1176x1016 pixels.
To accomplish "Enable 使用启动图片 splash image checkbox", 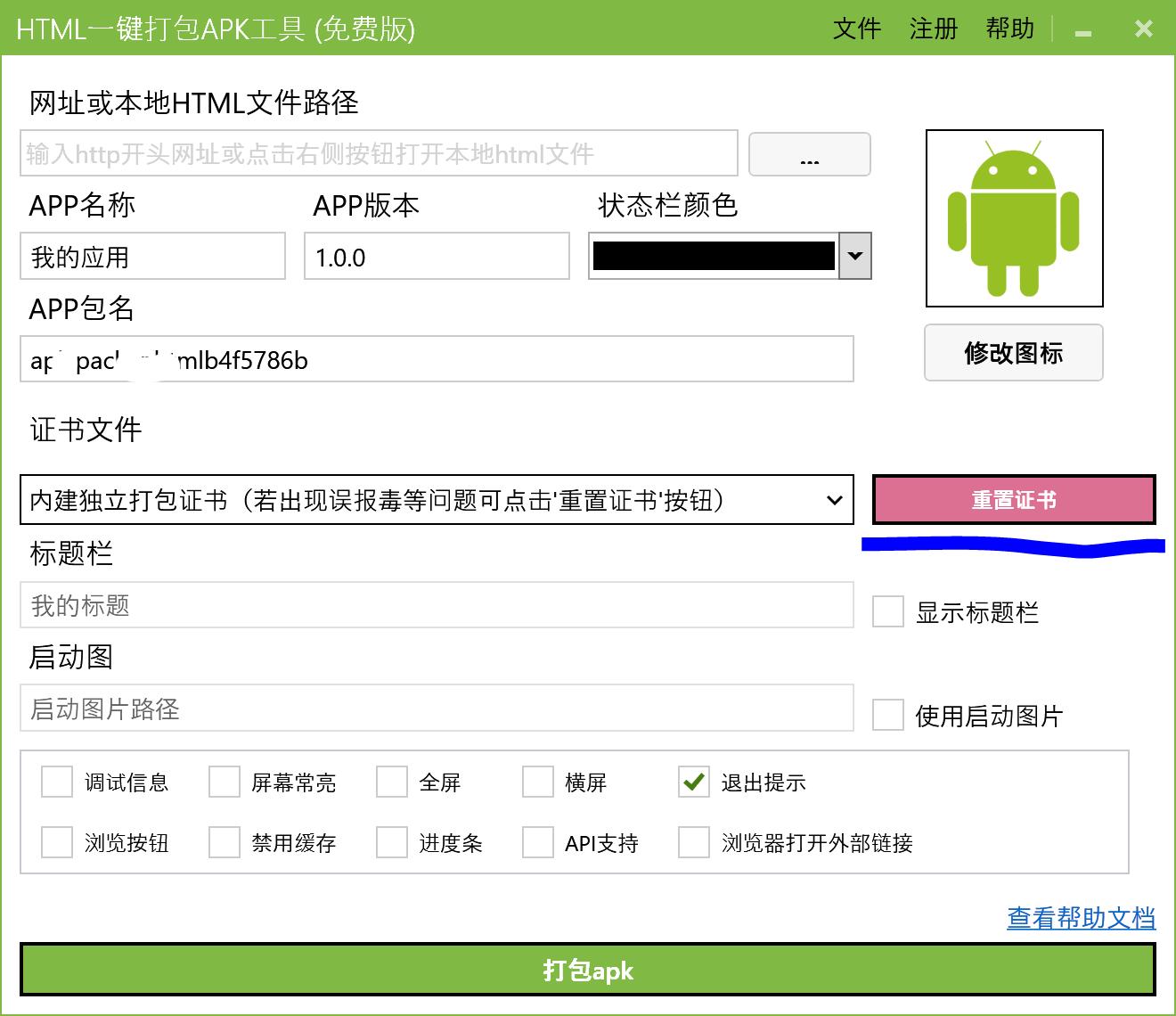I will 887,715.
